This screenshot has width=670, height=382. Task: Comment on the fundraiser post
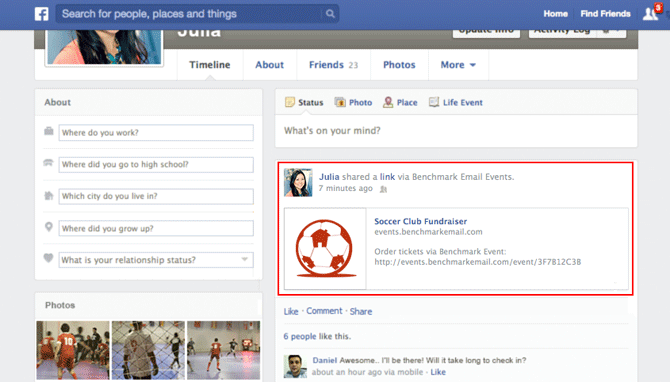pos(324,311)
